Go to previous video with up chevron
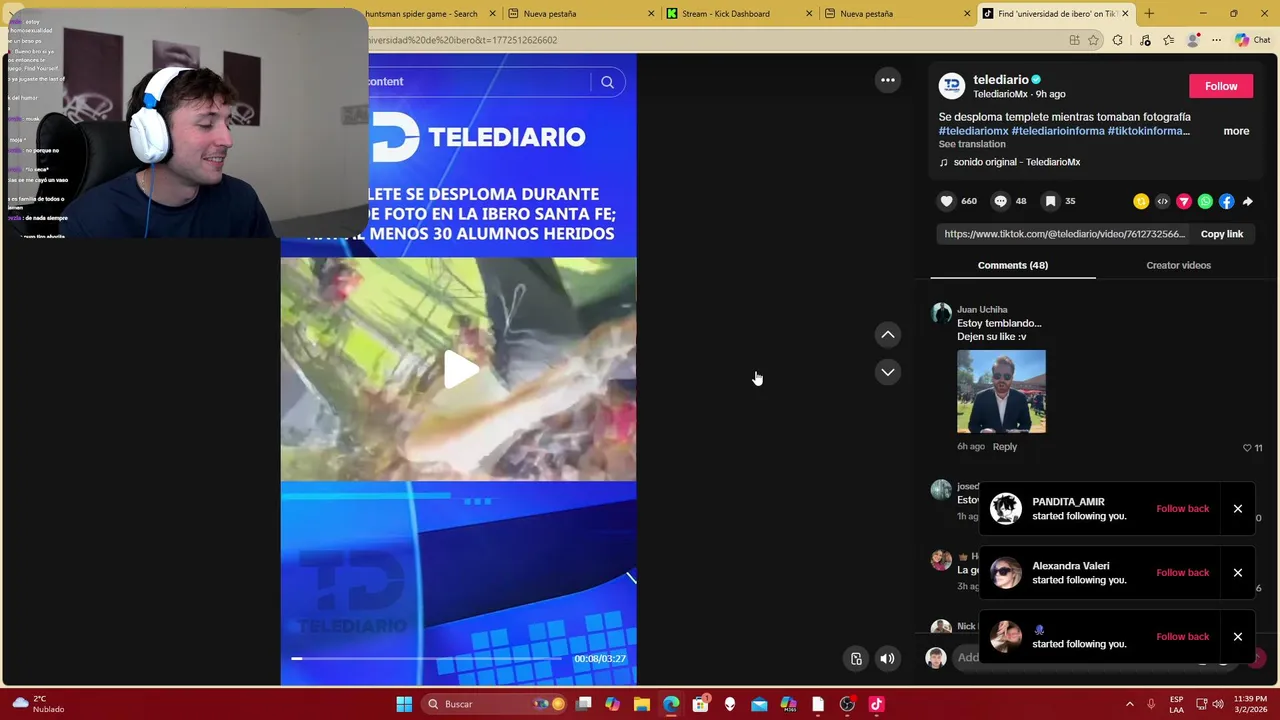This screenshot has height=720, width=1280. pyautogui.click(x=887, y=334)
